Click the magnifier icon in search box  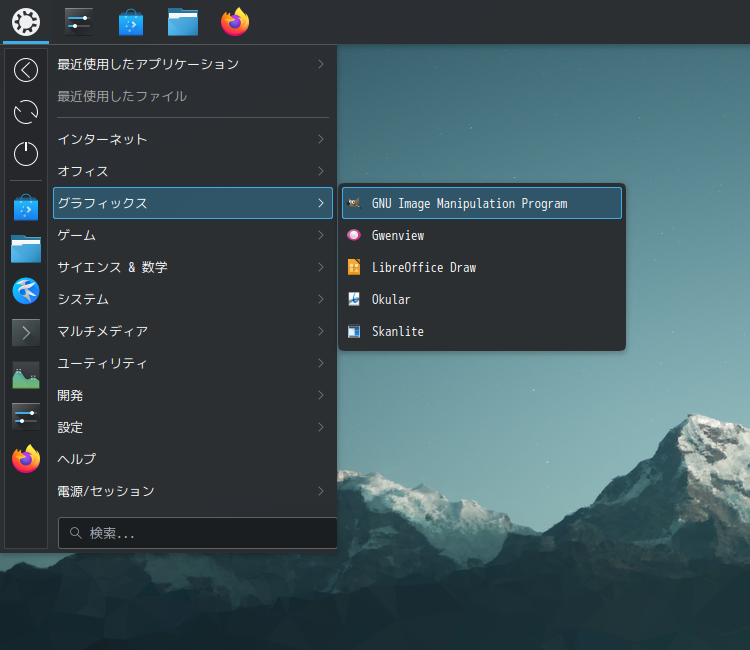pos(76,533)
